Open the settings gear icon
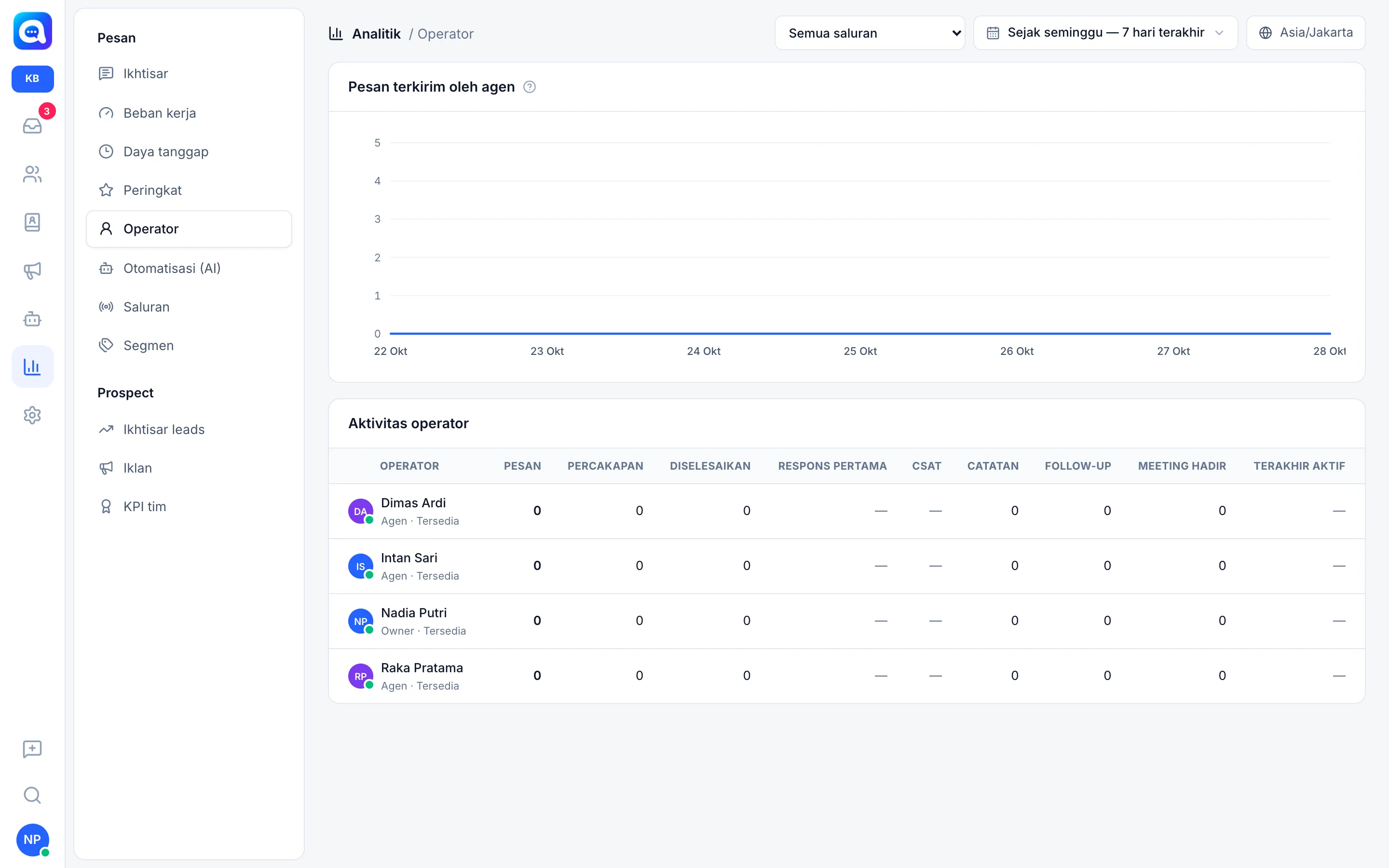 [32, 415]
